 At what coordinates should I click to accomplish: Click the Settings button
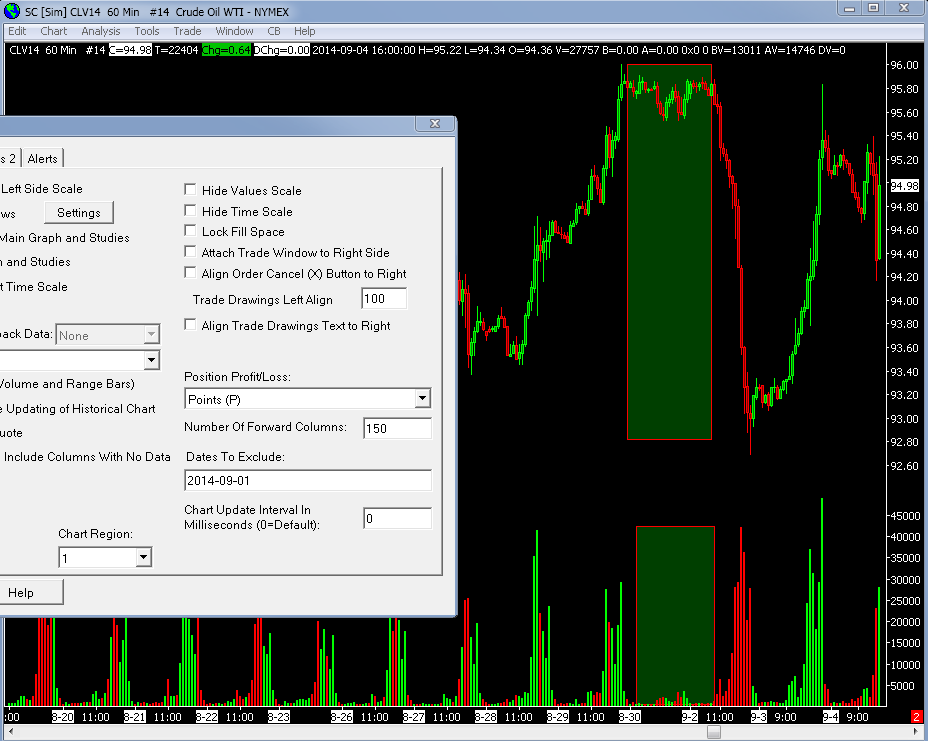[79, 212]
